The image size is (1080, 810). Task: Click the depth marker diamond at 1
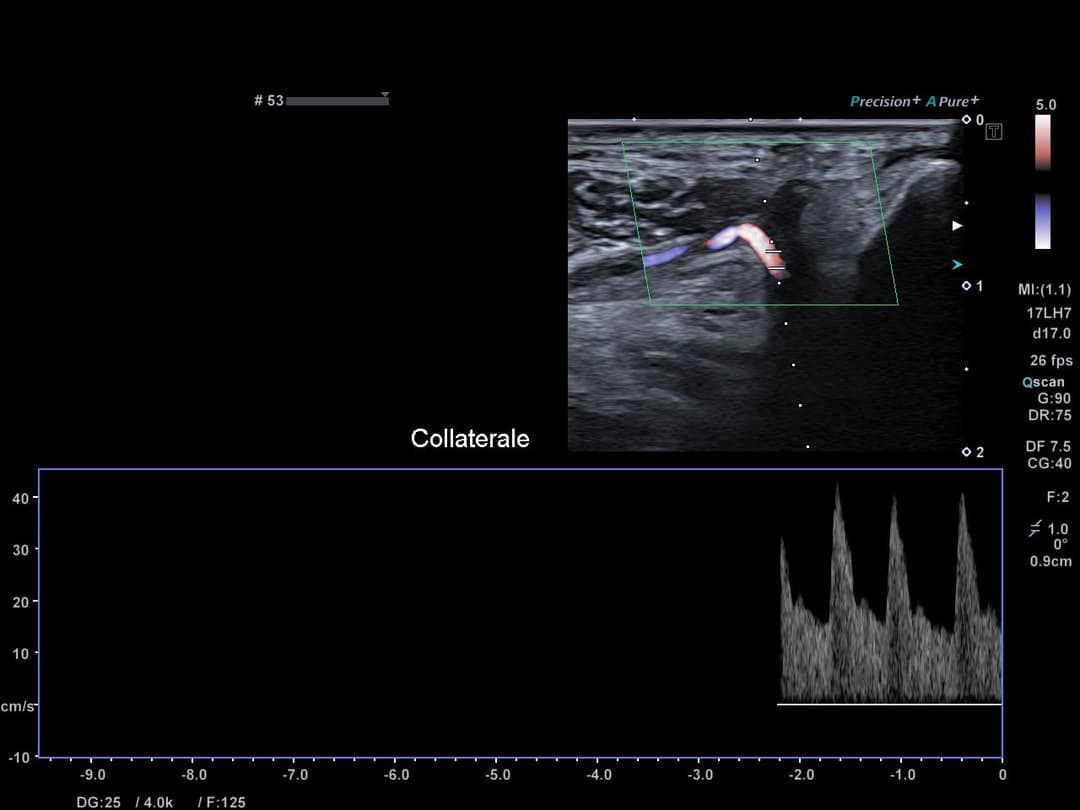click(x=966, y=286)
